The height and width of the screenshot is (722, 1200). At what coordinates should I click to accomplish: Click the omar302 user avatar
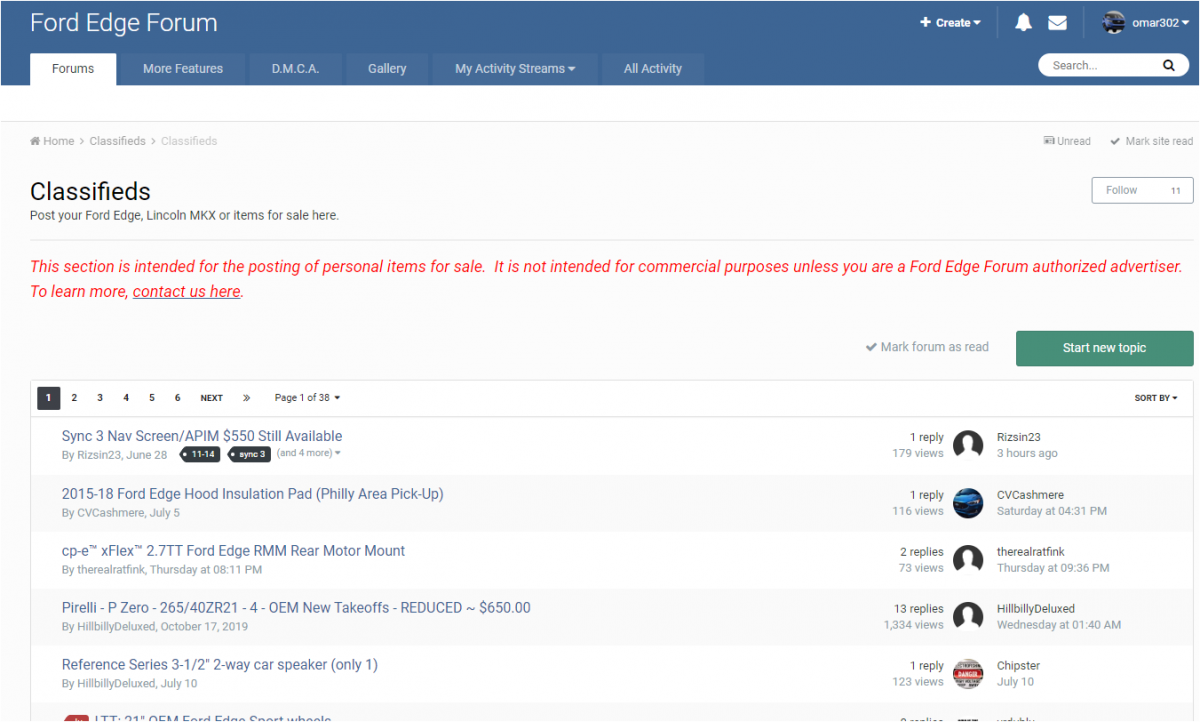coord(1114,23)
